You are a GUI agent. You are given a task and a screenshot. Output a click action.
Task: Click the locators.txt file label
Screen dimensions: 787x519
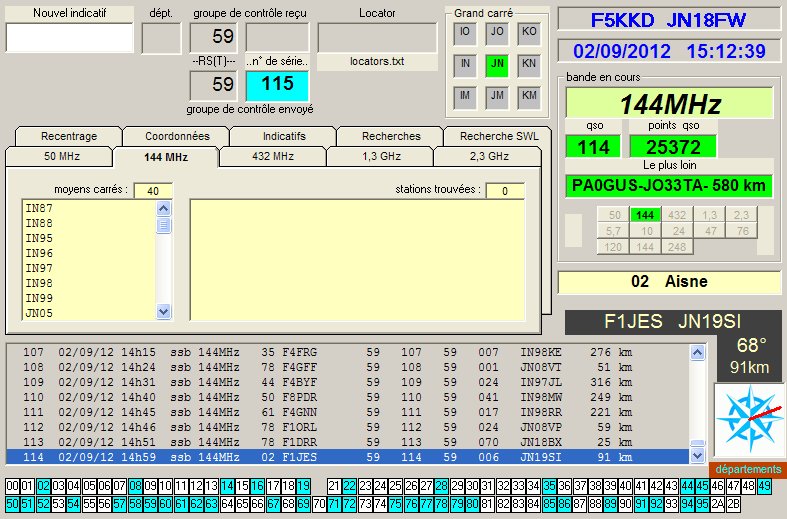(377, 61)
